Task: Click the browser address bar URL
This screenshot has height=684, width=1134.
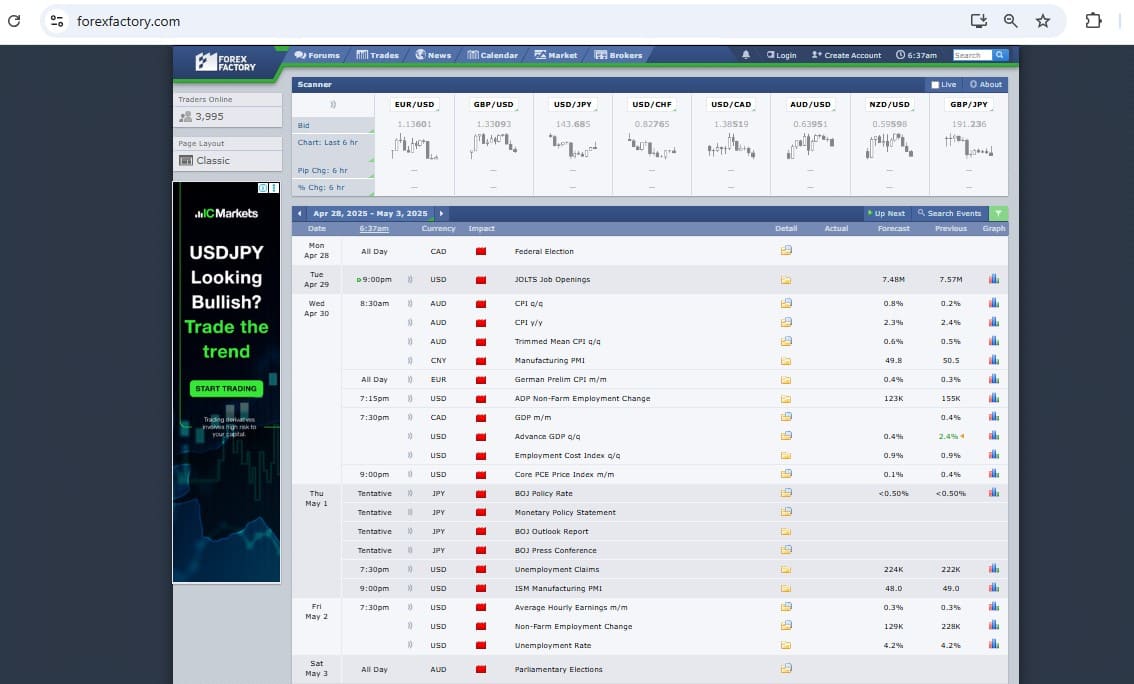Action: 128,21
